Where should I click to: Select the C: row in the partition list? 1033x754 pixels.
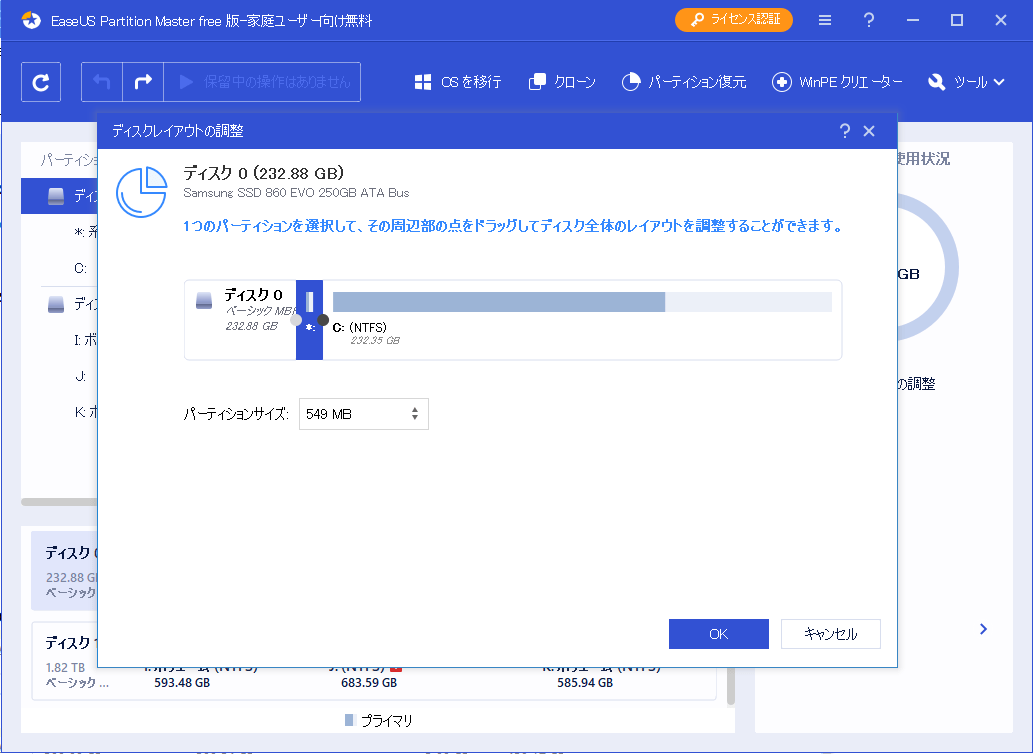(59, 268)
